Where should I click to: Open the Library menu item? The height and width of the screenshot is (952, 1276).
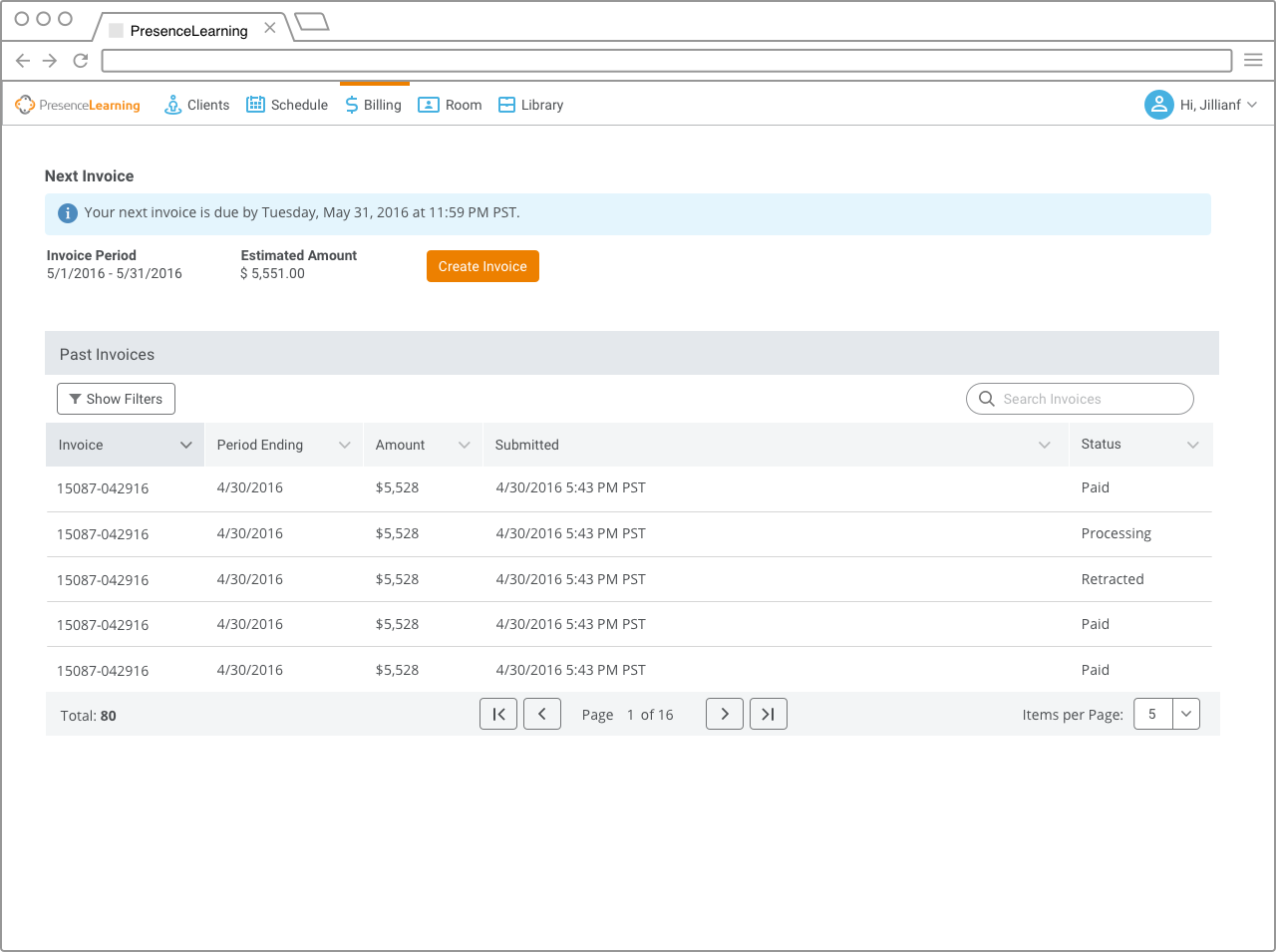[530, 105]
